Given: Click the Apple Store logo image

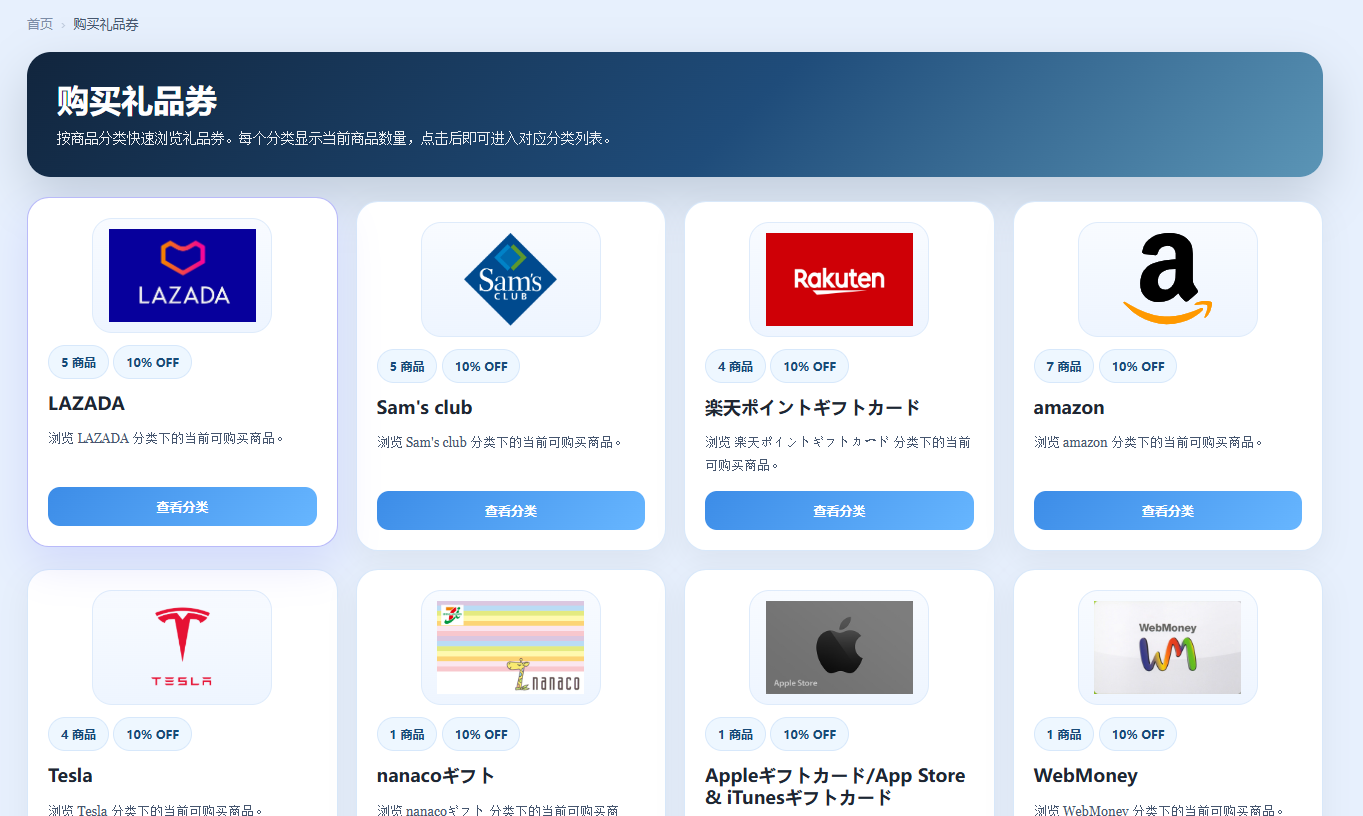Looking at the screenshot, I should point(838,646).
